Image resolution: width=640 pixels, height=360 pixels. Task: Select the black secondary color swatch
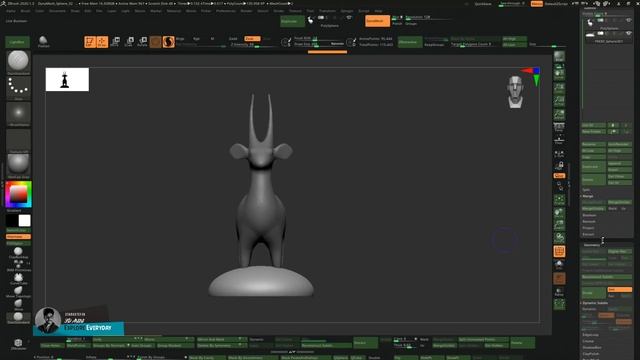pos(12,220)
